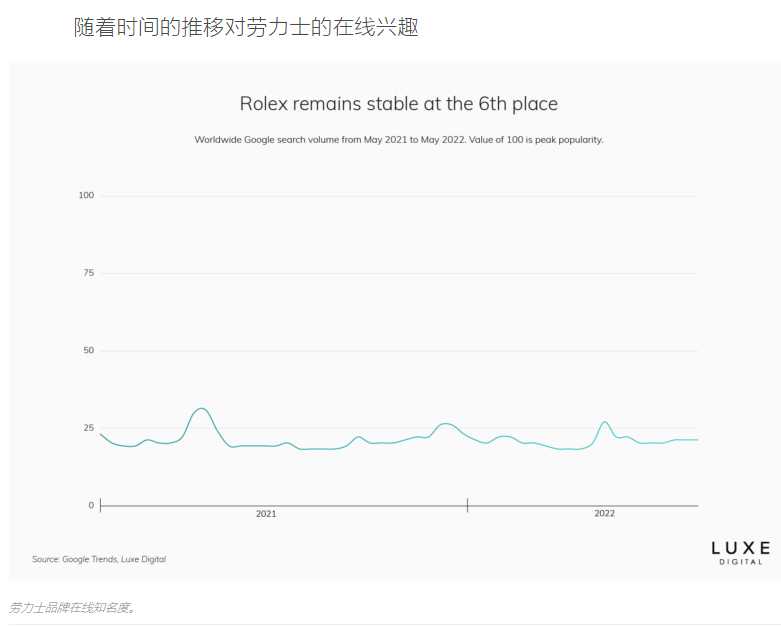This screenshot has width=781, height=626.
Task: Click the late 2021 bump near the year divider
Action: pos(446,424)
